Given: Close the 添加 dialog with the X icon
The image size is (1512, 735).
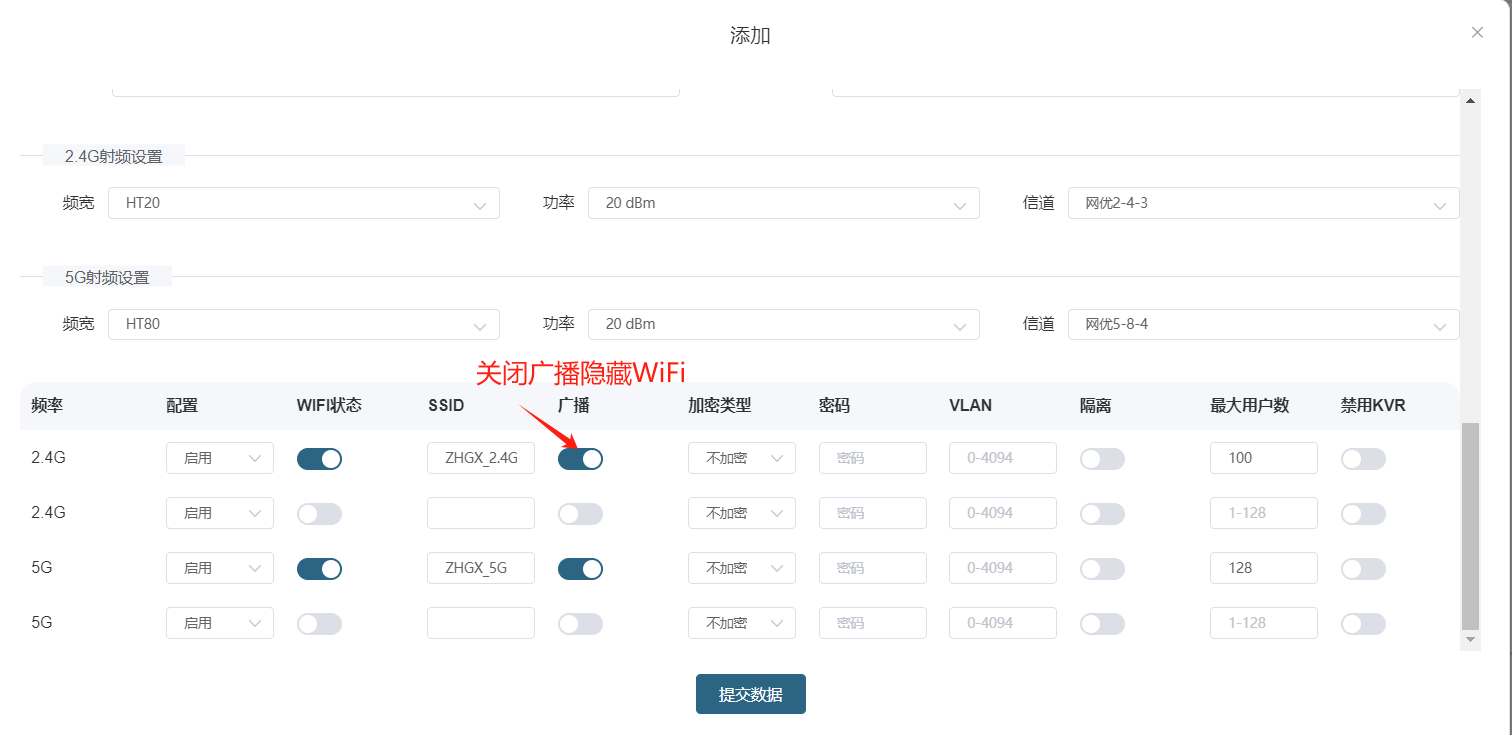Looking at the screenshot, I should point(1477,32).
